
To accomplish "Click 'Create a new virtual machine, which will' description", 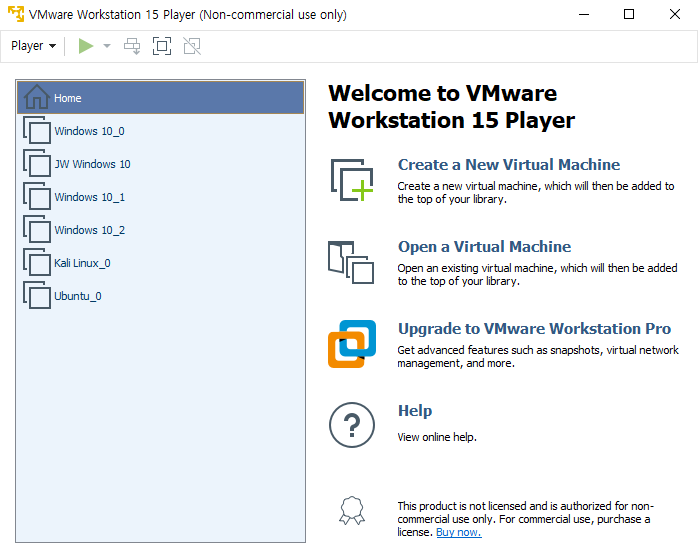I will pyautogui.click(x=536, y=193).
